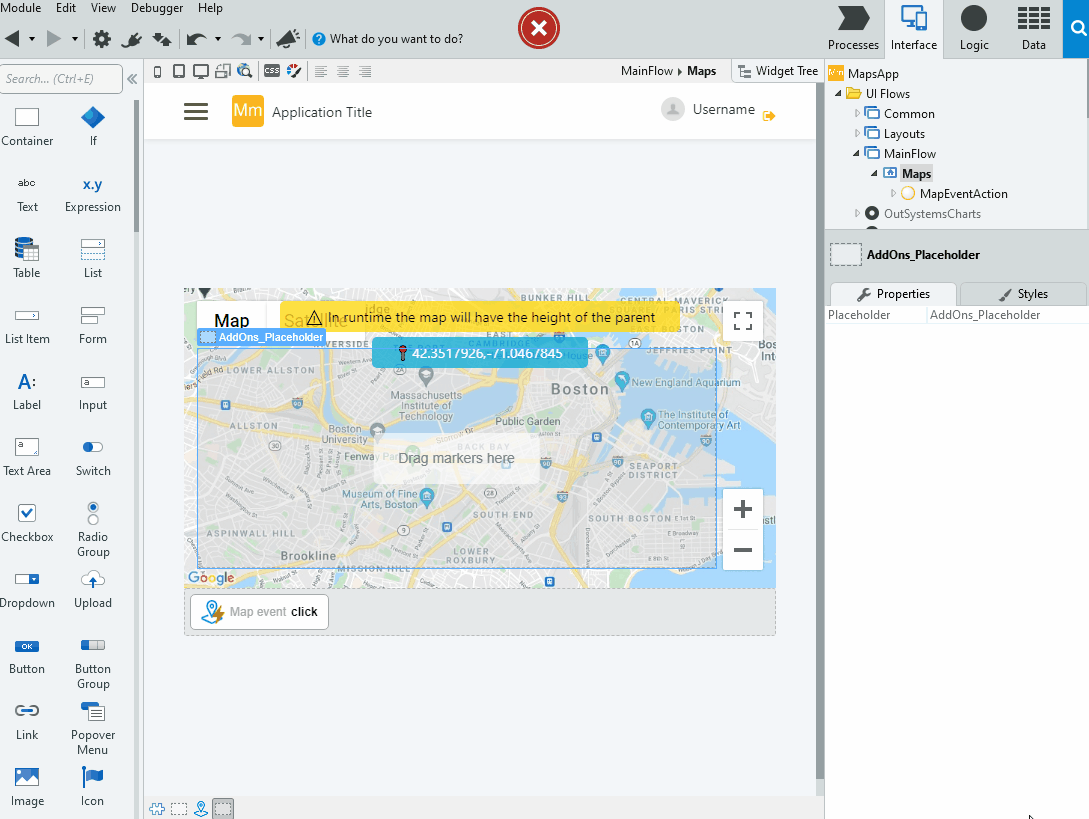1089x819 pixels.
Task: Expand the Common flow
Action: tap(857, 113)
